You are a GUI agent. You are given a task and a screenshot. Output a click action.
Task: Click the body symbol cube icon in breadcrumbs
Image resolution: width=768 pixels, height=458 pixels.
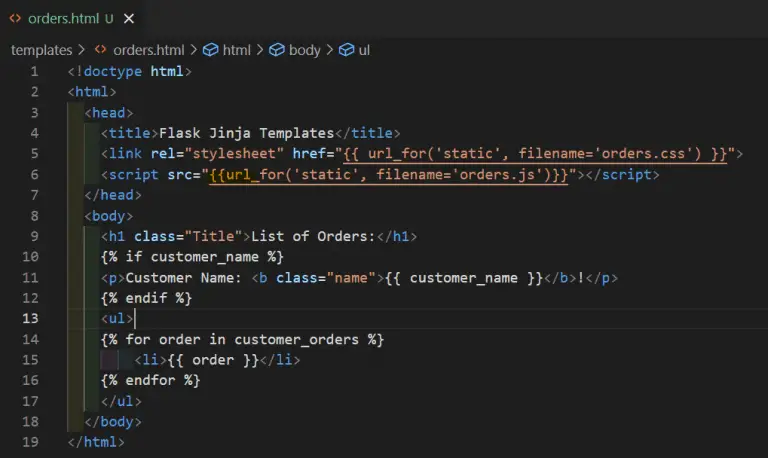pyautogui.click(x=277, y=50)
